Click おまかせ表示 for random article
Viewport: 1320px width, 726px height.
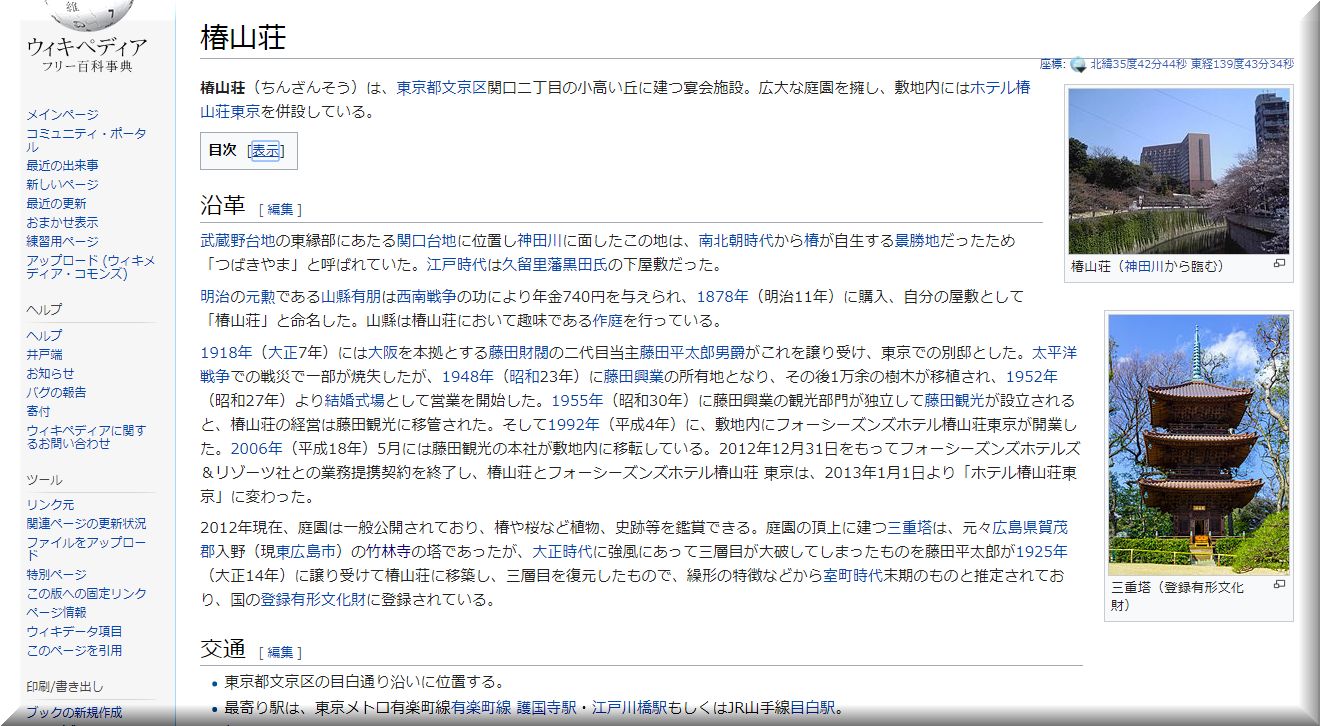point(62,222)
